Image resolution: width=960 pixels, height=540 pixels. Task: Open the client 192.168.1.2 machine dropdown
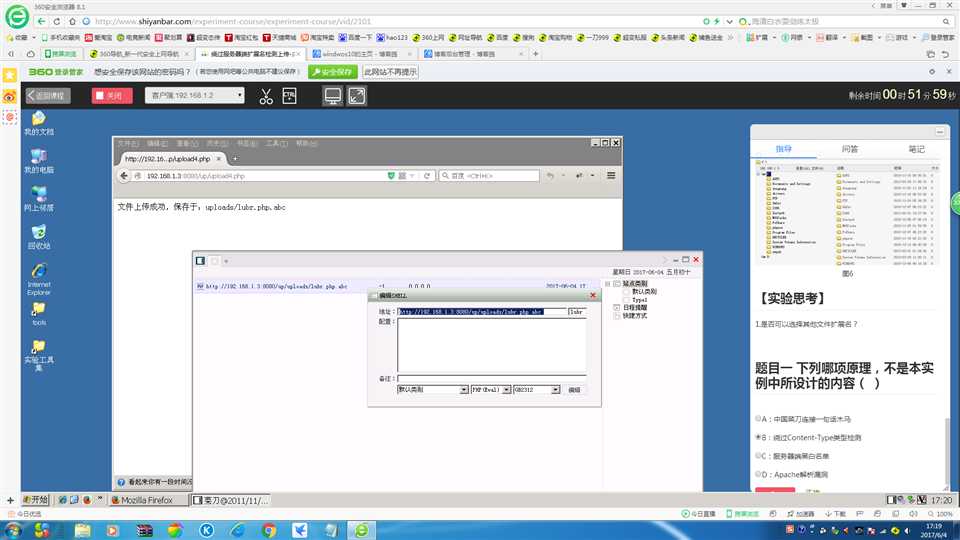click(x=194, y=96)
